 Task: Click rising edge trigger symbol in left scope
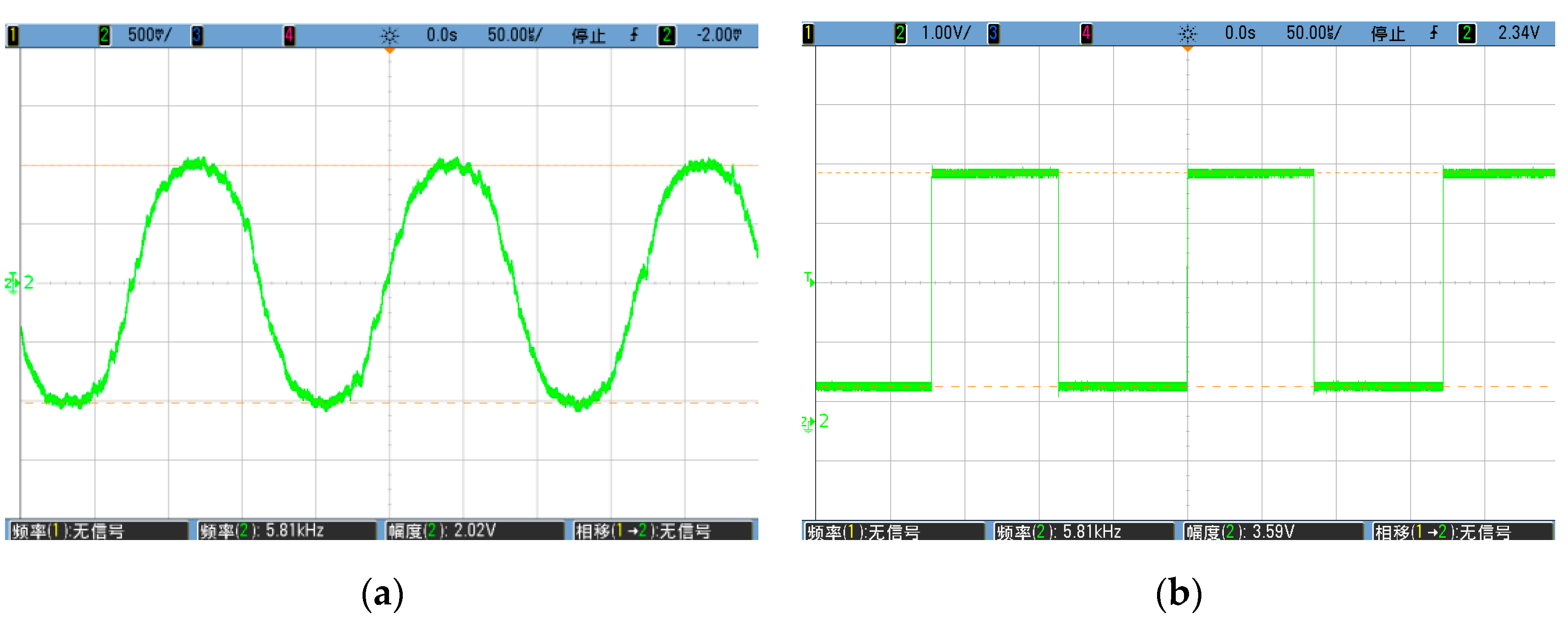point(634,35)
